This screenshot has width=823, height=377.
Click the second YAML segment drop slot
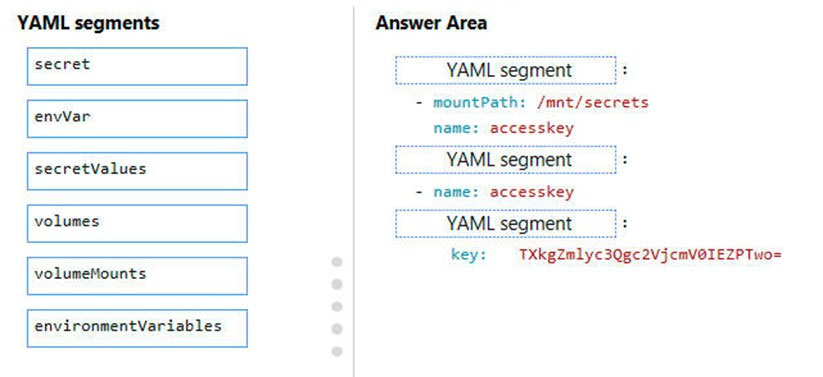click(x=505, y=160)
